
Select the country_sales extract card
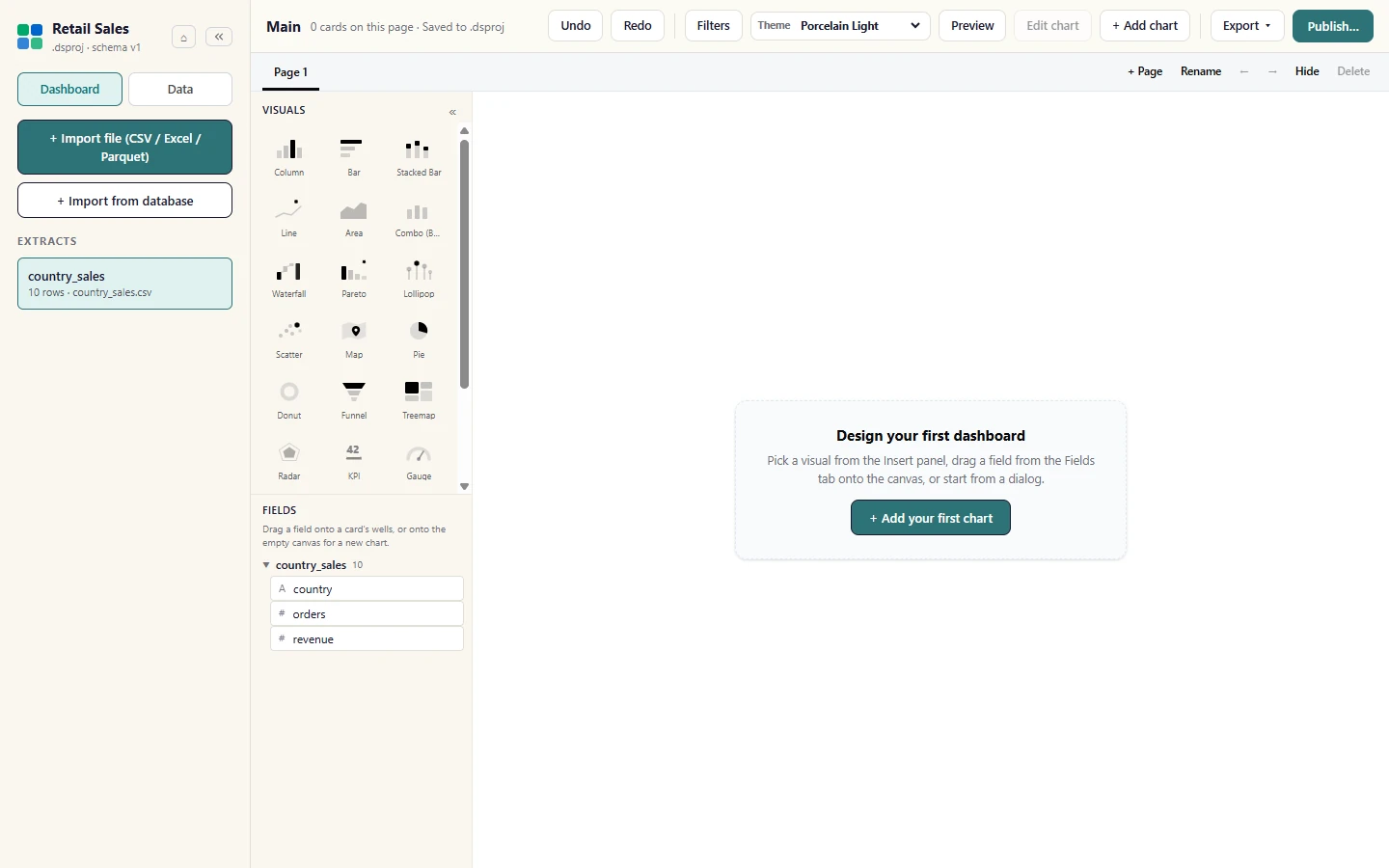pyautogui.click(x=124, y=284)
